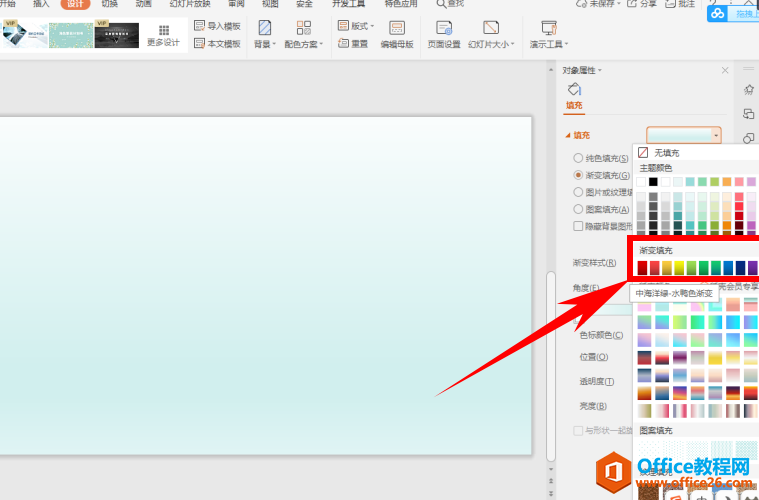Select the Fill (填充) panel tab label
Screen dimensions: 759x500
574,105
